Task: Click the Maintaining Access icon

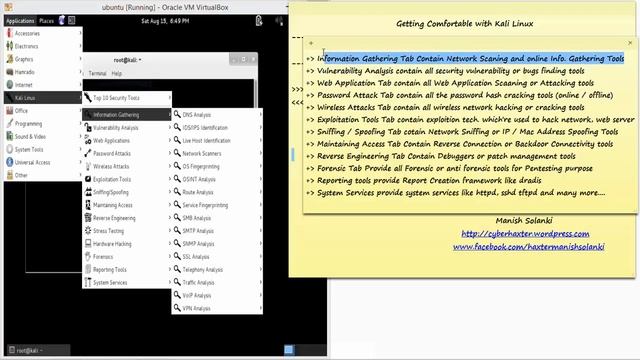Action: tap(88, 205)
